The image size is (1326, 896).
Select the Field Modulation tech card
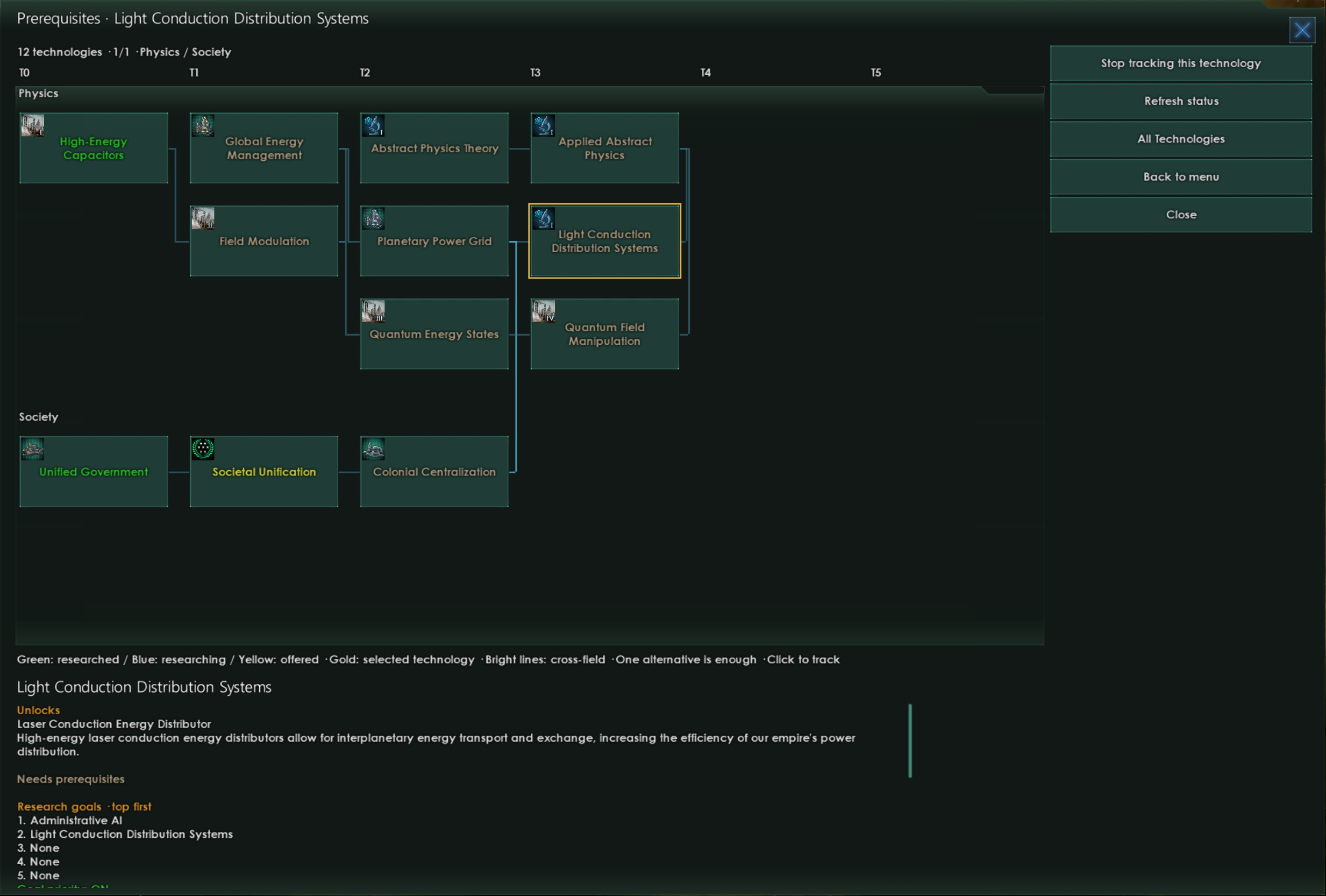263,241
